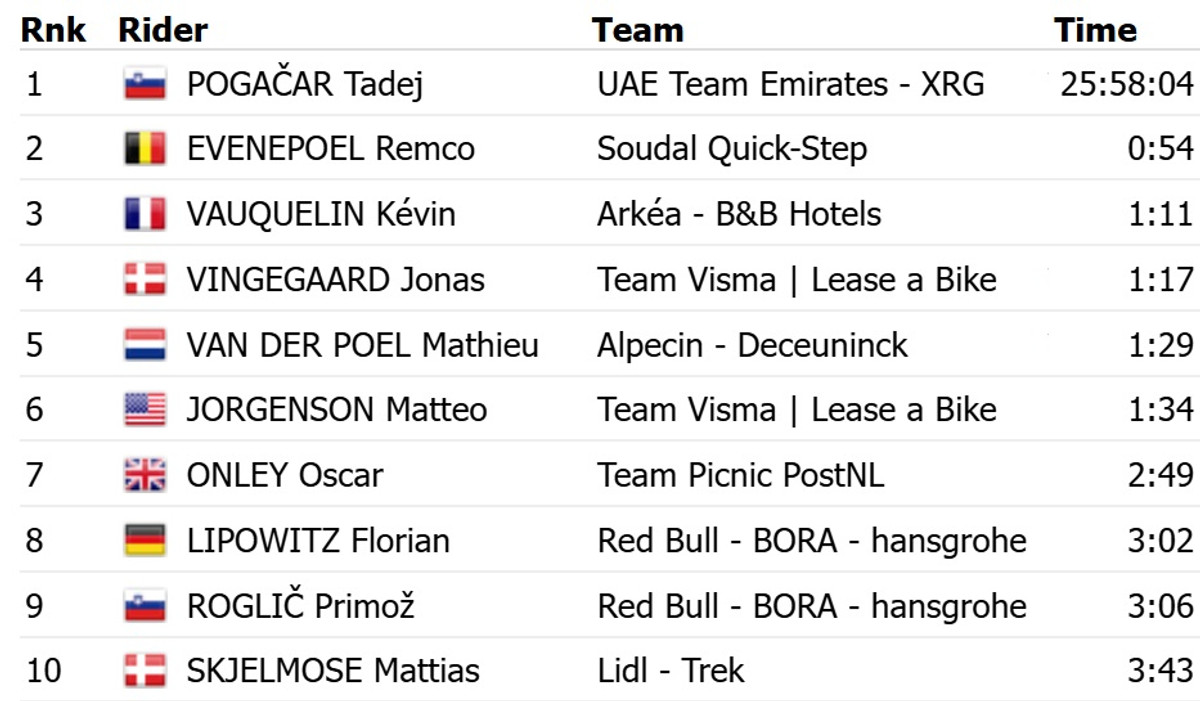The width and height of the screenshot is (1200, 701).
Task: Click the Team column header
Action: coord(637,30)
